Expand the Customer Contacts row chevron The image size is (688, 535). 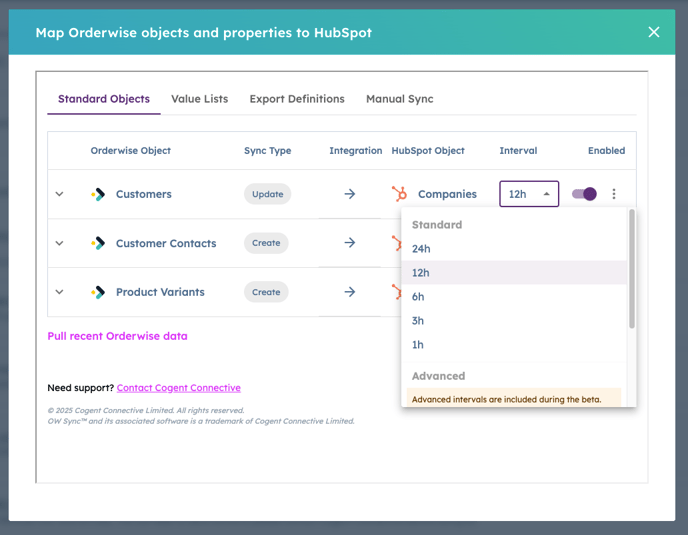(59, 243)
